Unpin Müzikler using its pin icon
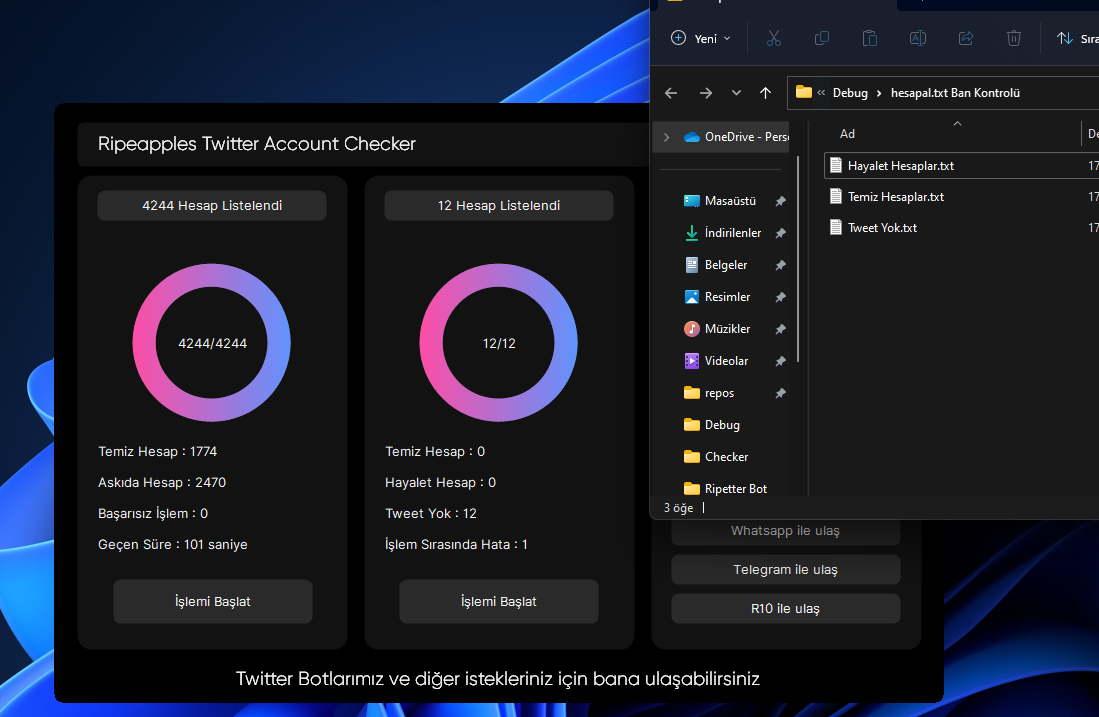The height and width of the screenshot is (717, 1099). 780,329
